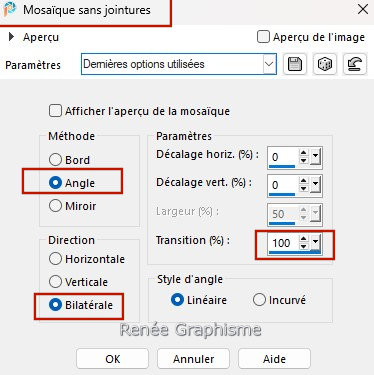Screen dimensions: 374x375
Task: Open the Décalage horiz. slider dropdown arrow
Action: 315,157
